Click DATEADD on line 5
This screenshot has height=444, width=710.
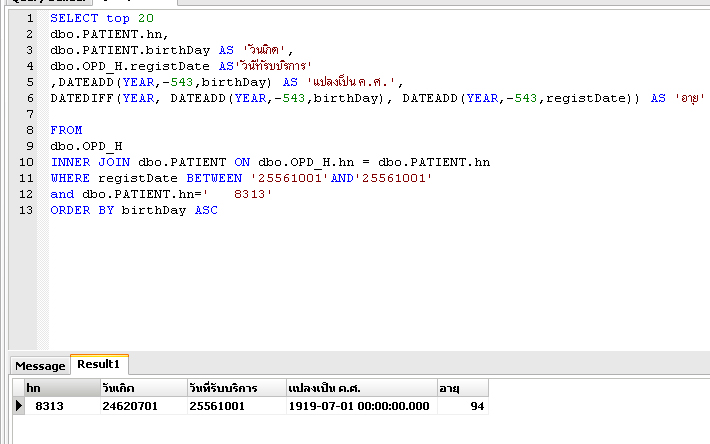pyautogui.click(x=86, y=82)
